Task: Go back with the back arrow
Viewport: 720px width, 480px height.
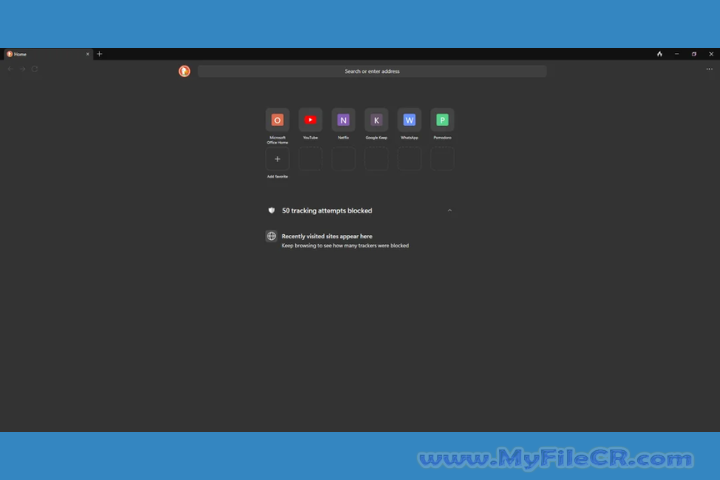Action: (x=11, y=69)
